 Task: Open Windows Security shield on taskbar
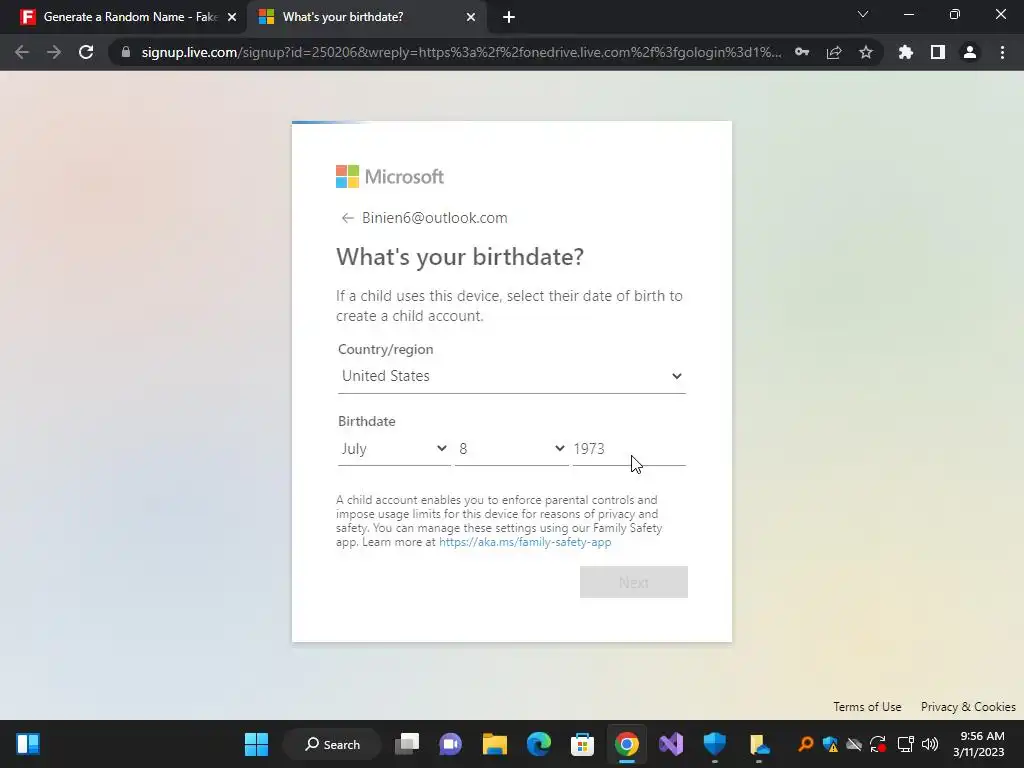point(714,744)
